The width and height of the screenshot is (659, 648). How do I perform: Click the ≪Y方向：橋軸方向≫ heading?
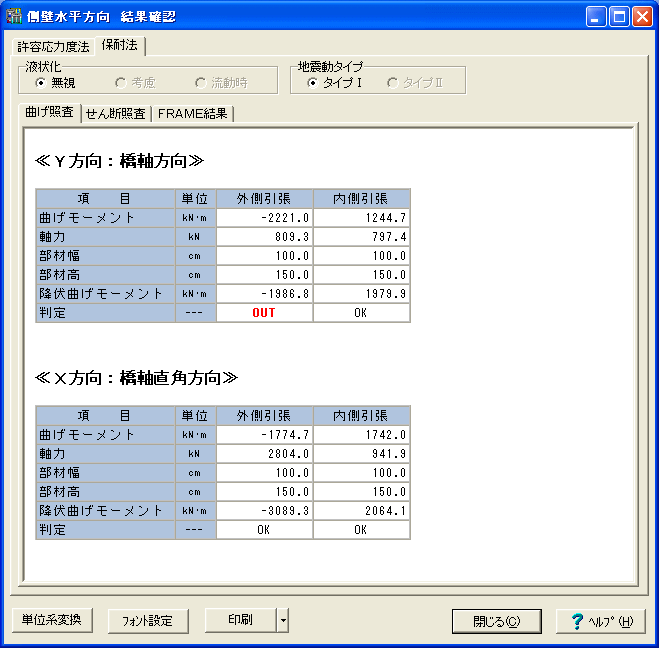pyautogui.click(x=119, y=161)
